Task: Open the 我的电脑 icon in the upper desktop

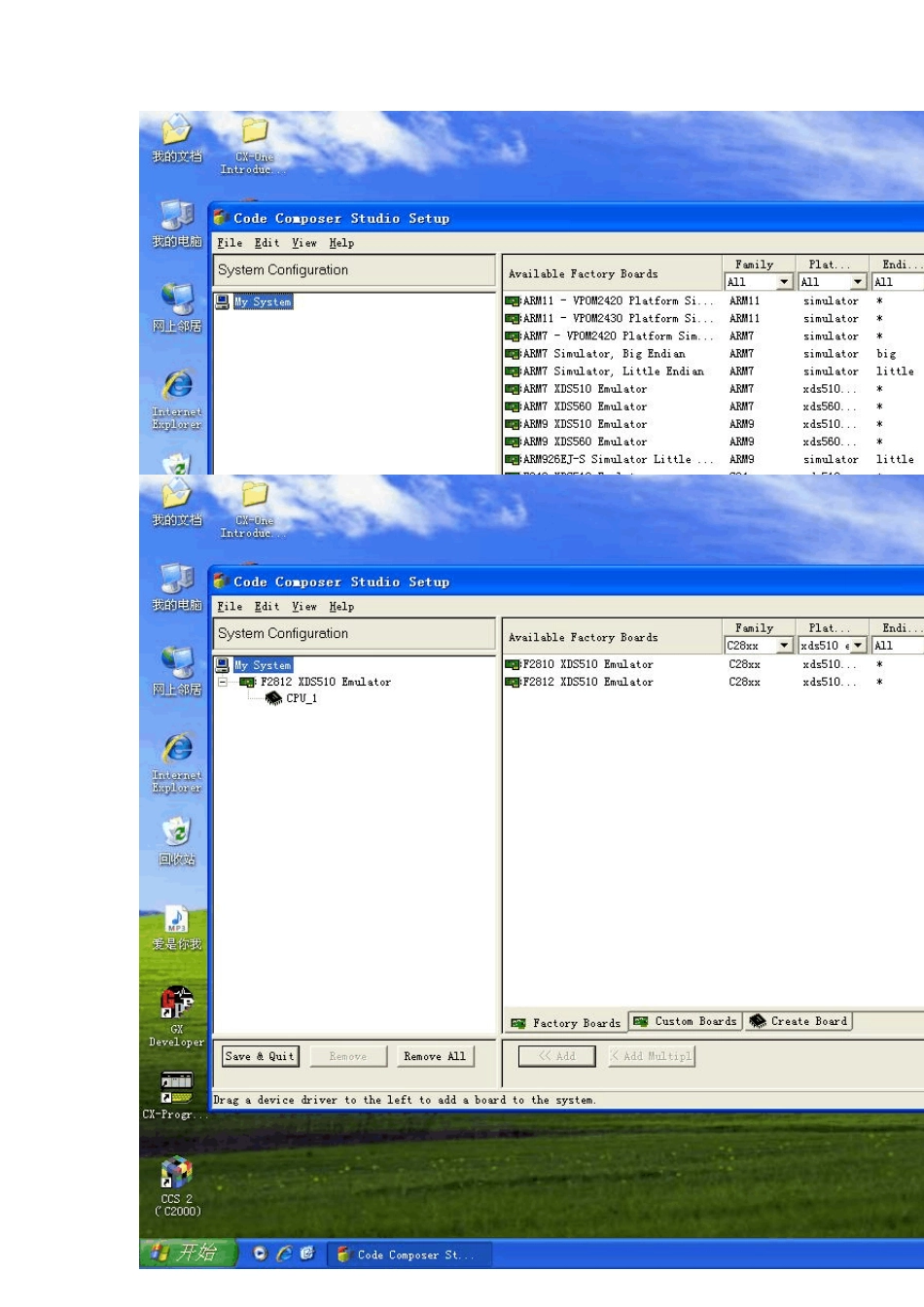Action: [x=177, y=224]
